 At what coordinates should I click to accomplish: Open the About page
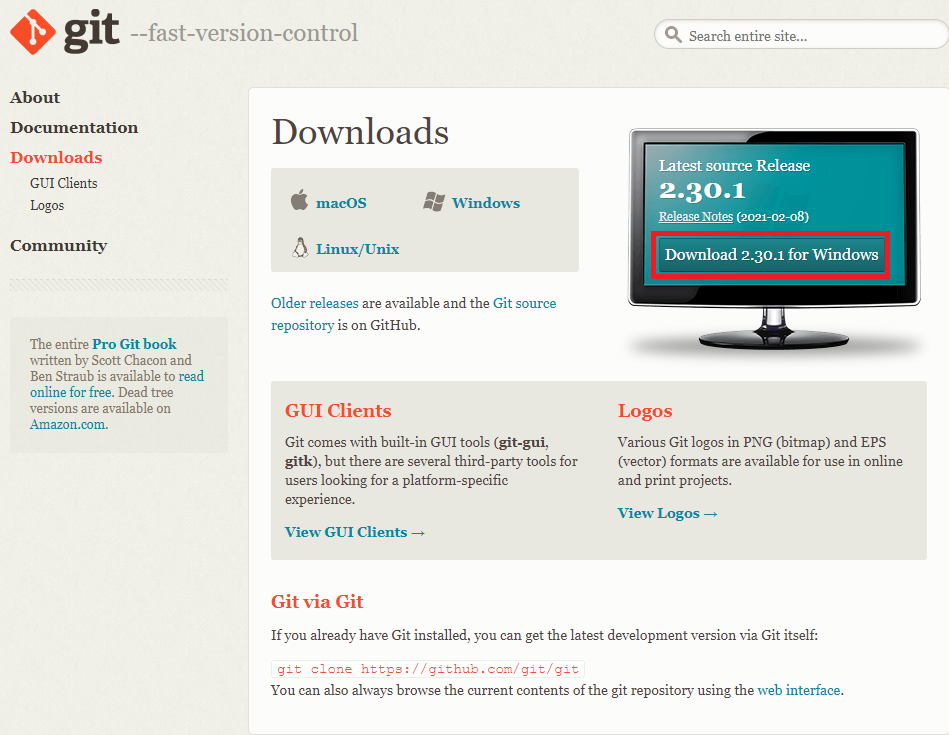tap(35, 97)
